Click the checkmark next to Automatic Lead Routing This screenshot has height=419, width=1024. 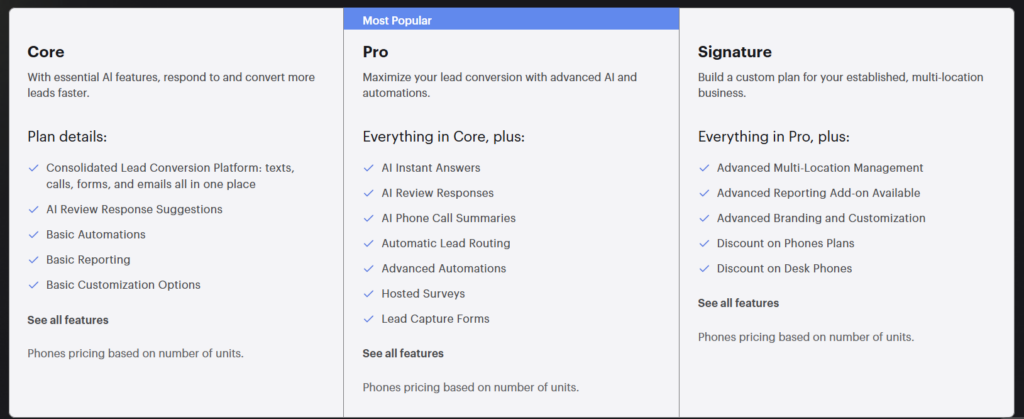click(x=368, y=243)
